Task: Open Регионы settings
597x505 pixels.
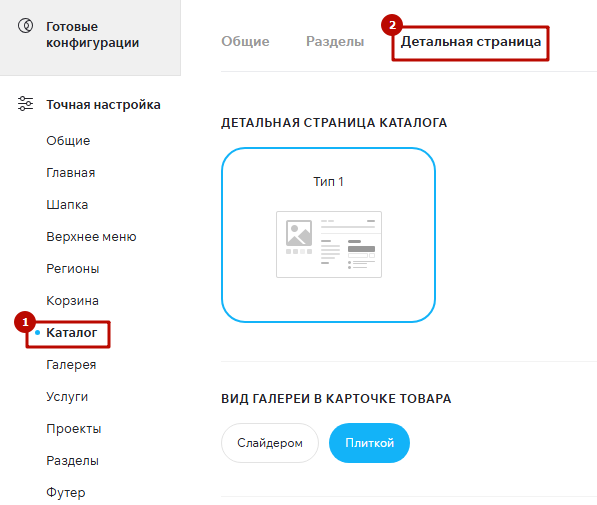Action: coord(73,268)
